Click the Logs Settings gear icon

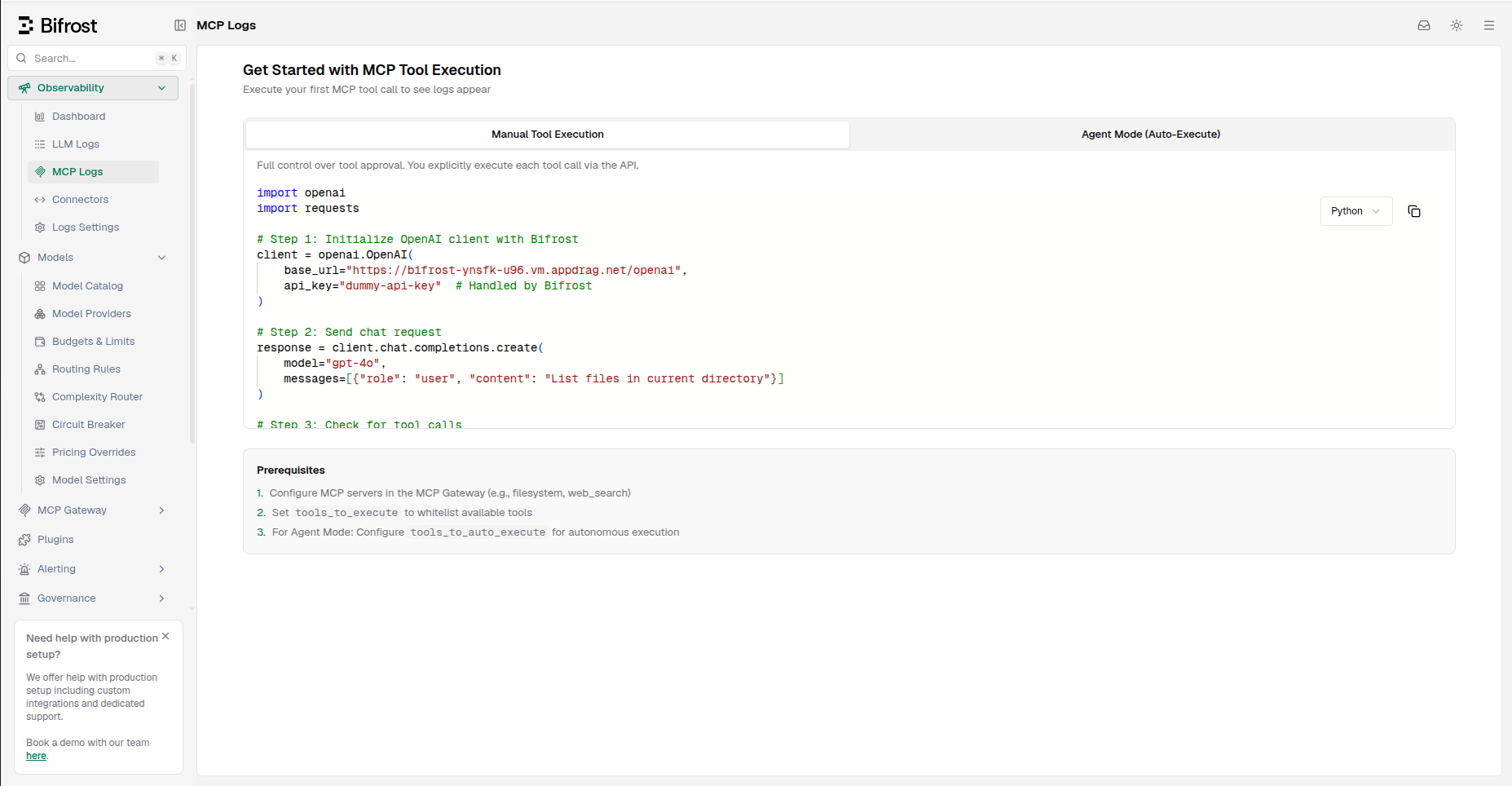coord(40,227)
